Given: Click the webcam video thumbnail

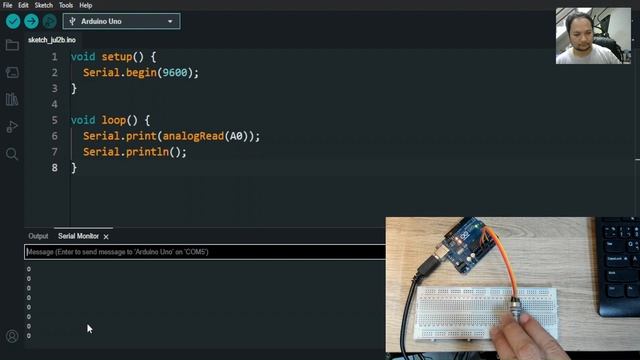Looking at the screenshot, I should tap(593, 36).
